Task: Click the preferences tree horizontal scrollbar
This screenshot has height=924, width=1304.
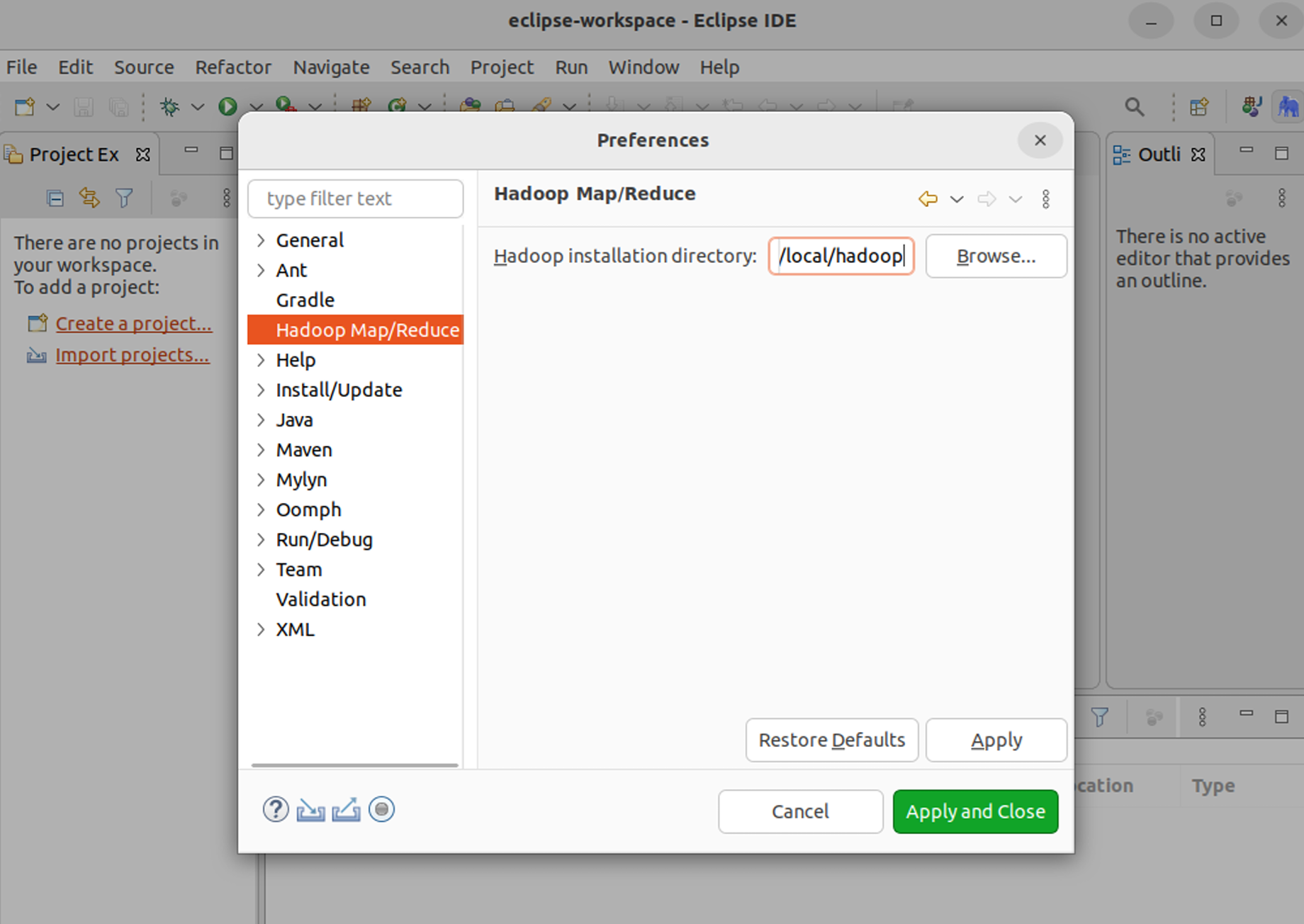Action: 354,765
